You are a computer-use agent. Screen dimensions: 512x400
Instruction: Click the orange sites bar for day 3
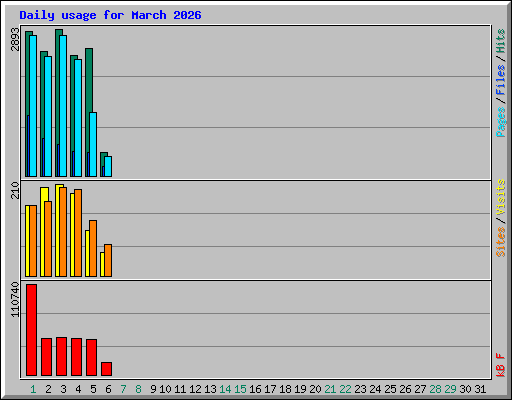tap(63, 232)
